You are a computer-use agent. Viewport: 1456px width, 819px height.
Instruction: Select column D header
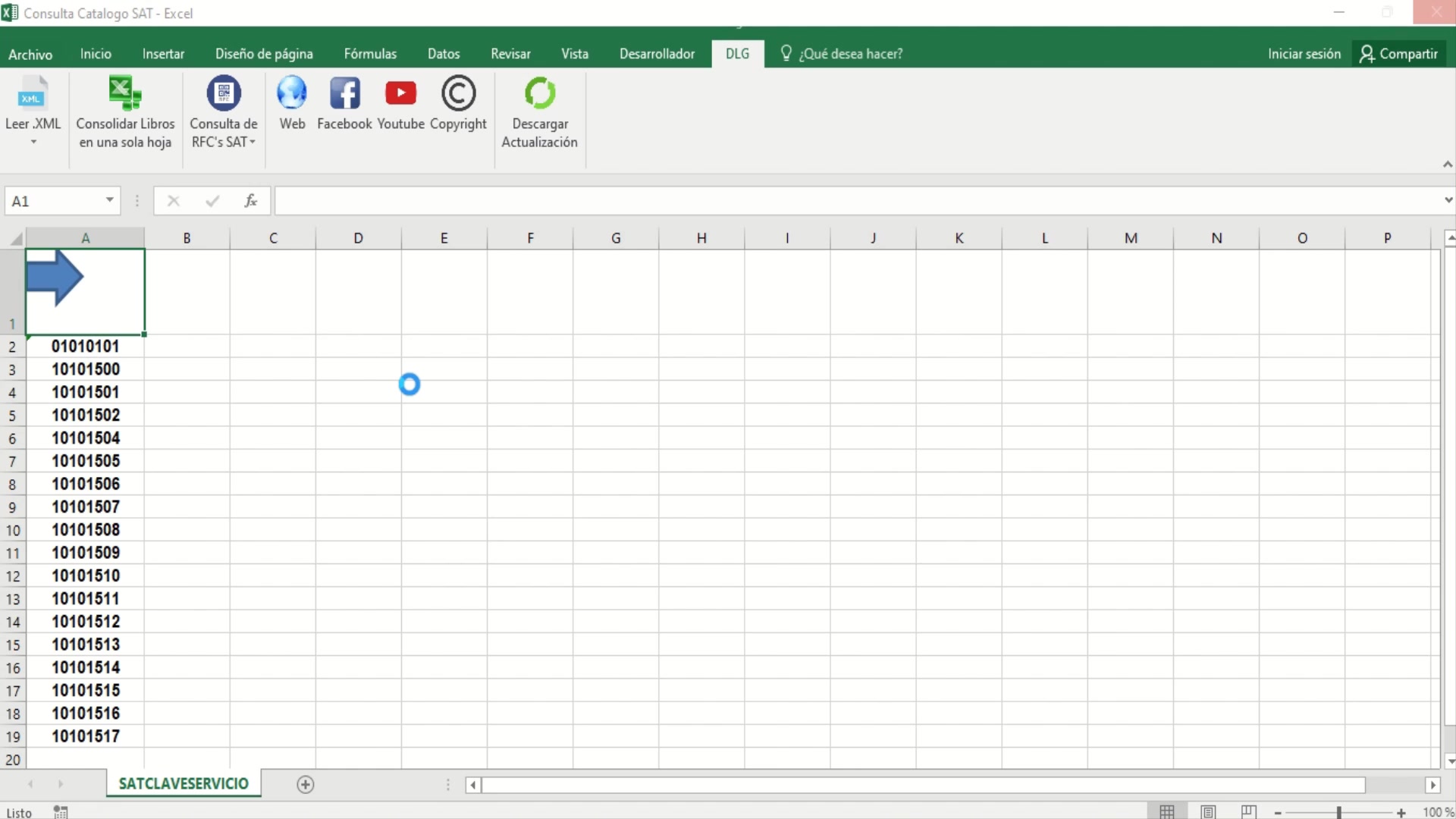click(x=358, y=238)
